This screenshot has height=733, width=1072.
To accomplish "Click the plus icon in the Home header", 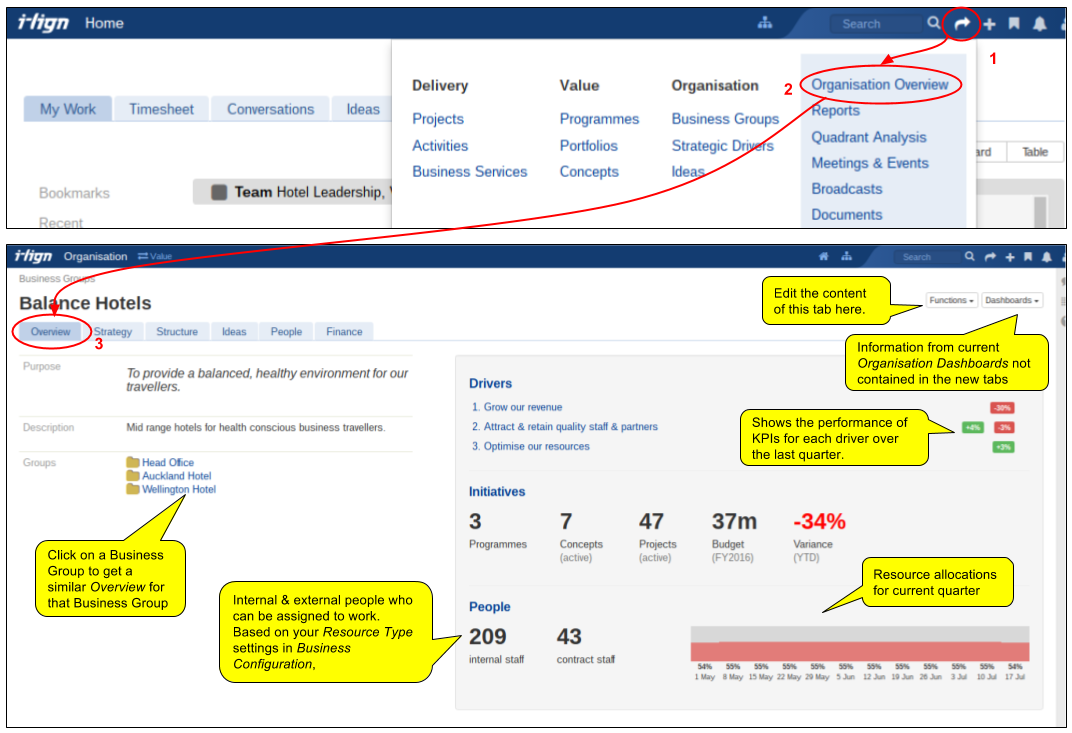I will point(989,24).
